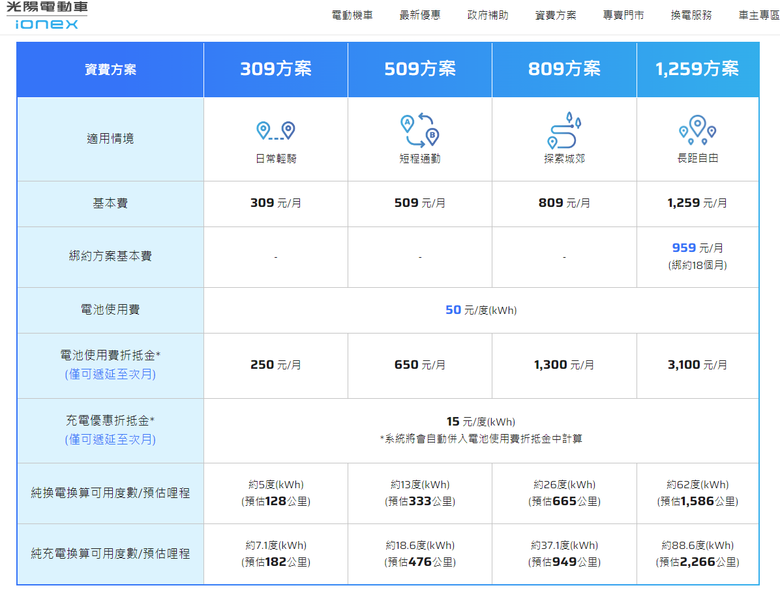Click the 短程通勤 A-to-B route icon
This screenshot has width=780, height=592.
coord(420,130)
